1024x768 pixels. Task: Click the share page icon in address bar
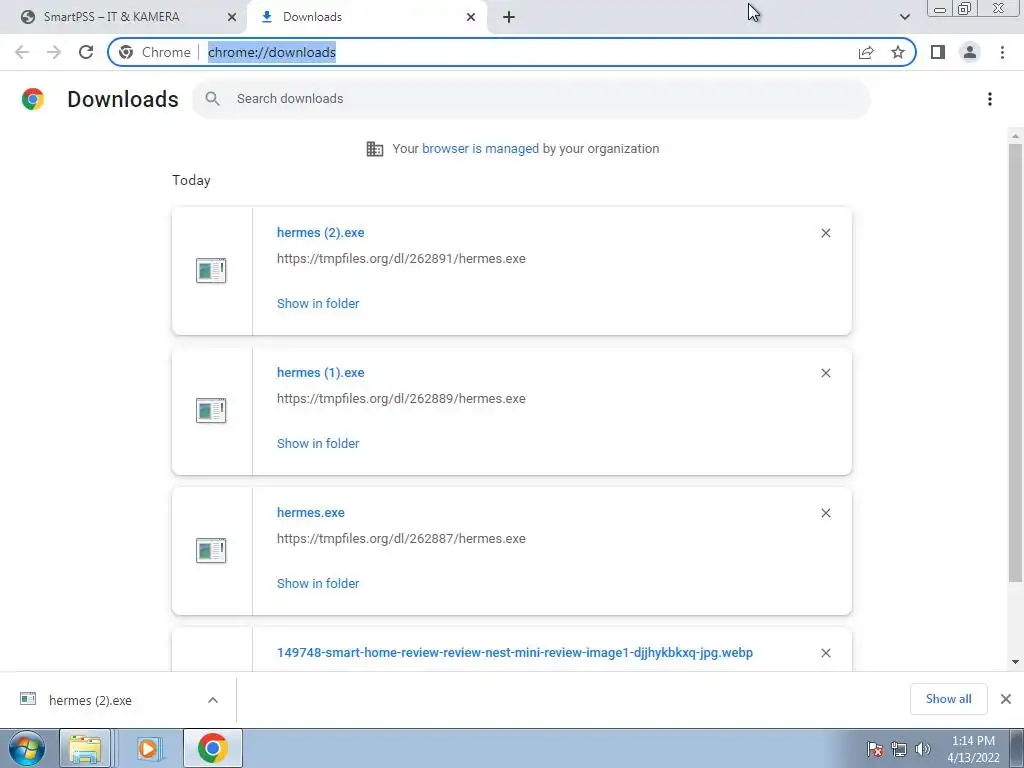tap(866, 52)
